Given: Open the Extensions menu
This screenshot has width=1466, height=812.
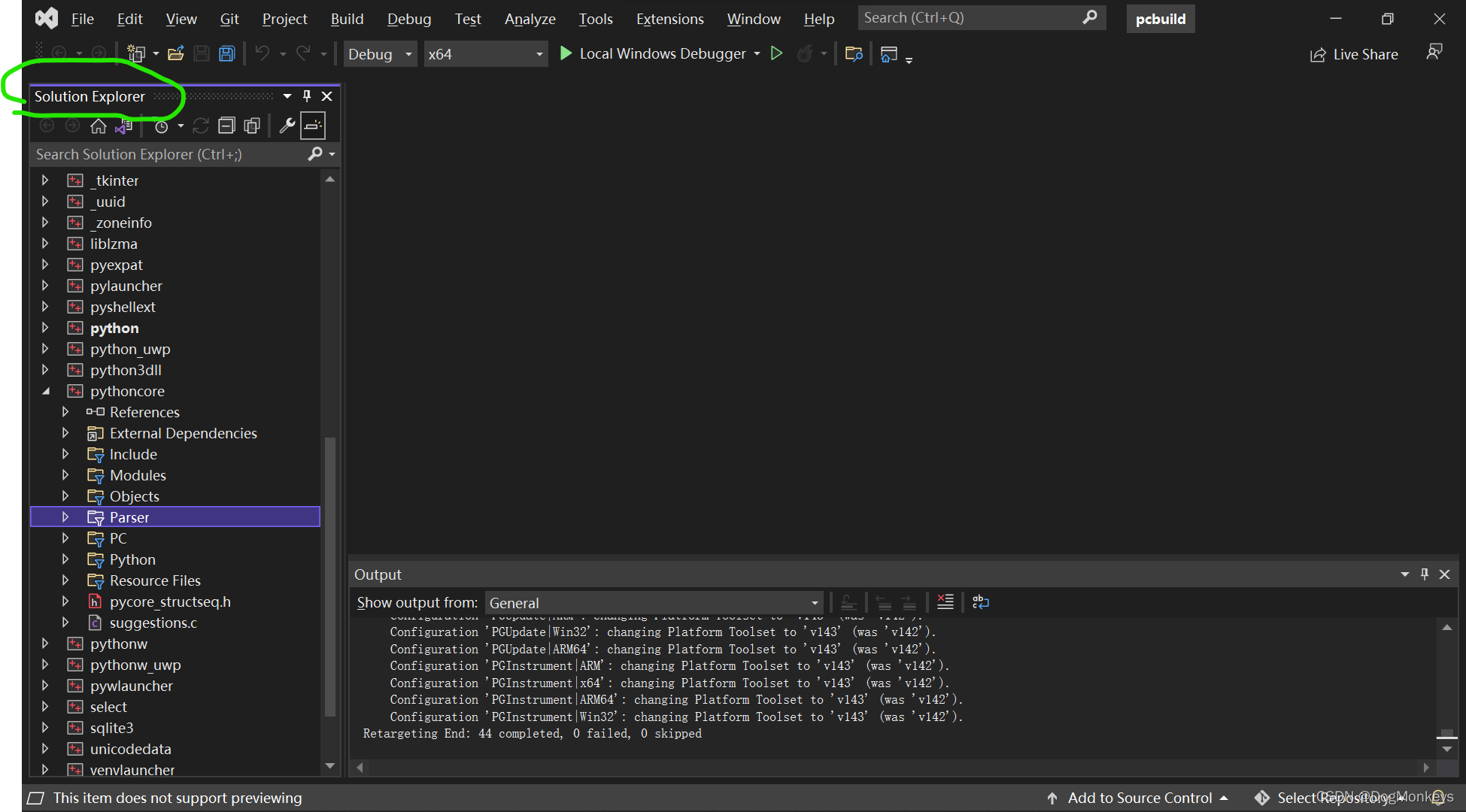Looking at the screenshot, I should [x=669, y=19].
